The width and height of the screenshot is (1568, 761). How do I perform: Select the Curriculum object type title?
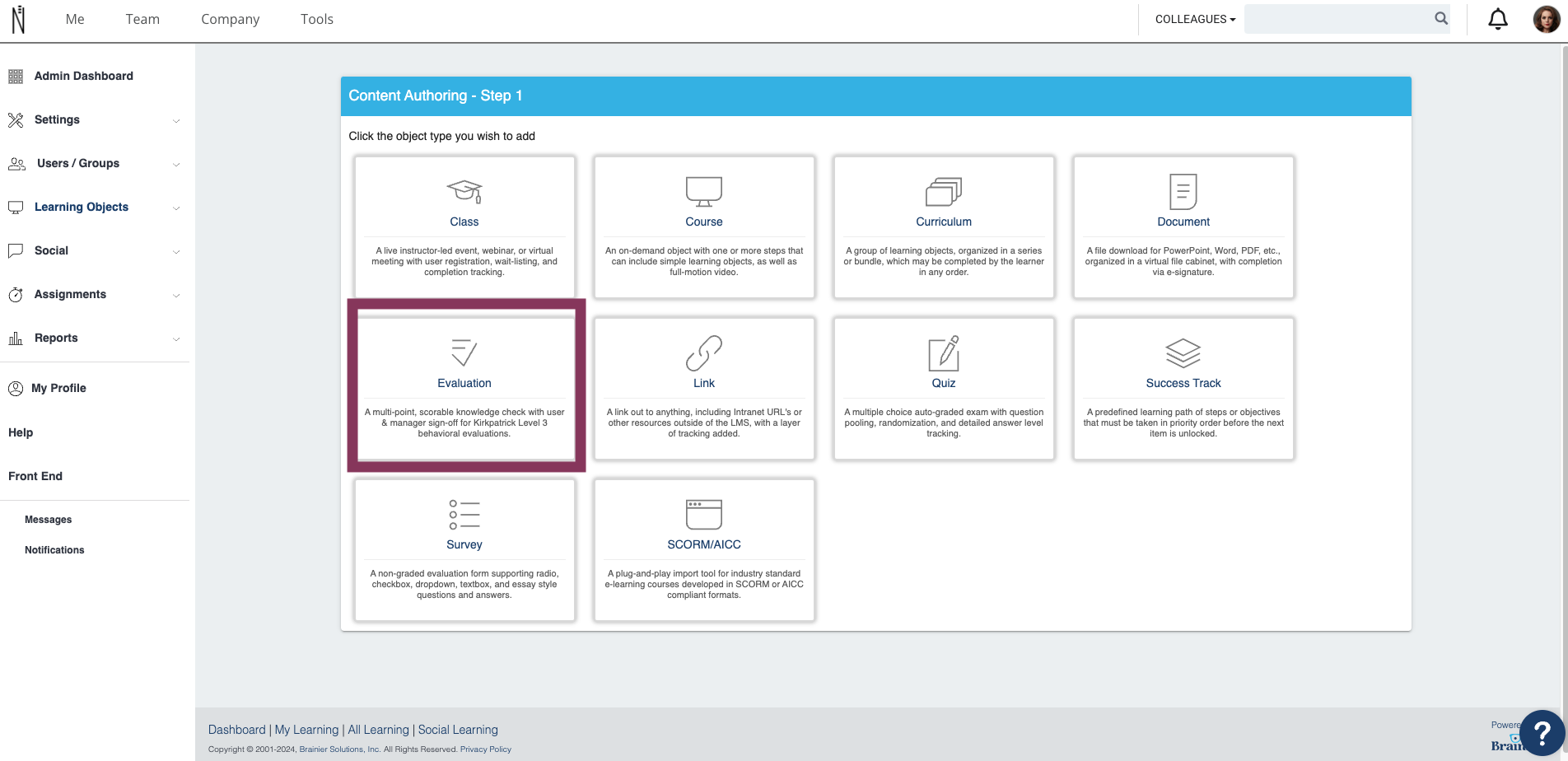(x=944, y=222)
